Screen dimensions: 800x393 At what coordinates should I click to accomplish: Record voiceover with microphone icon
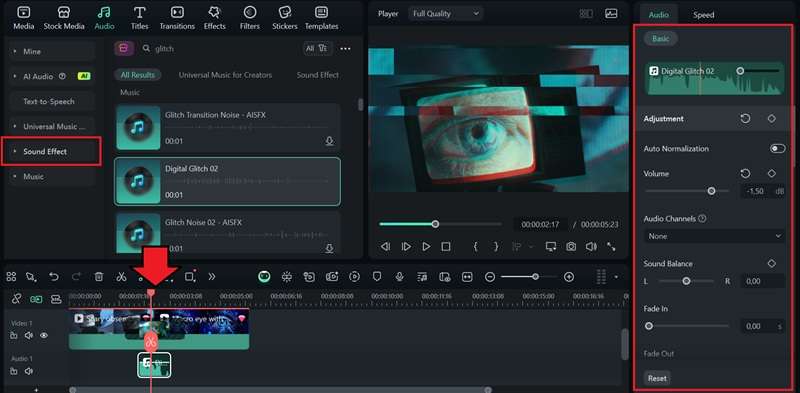click(399, 277)
